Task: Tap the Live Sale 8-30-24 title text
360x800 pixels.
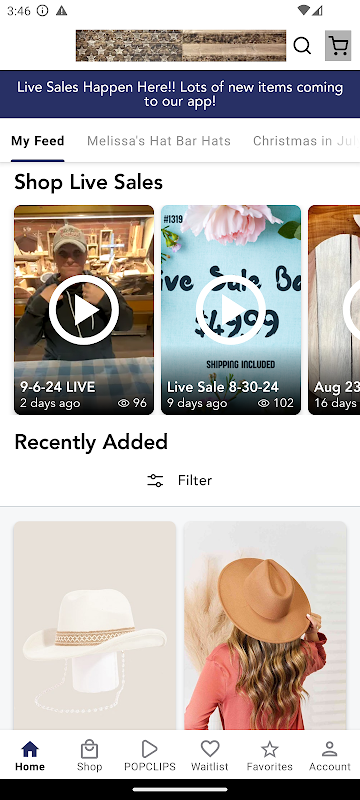Action: pyautogui.click(x=223, y=387)
